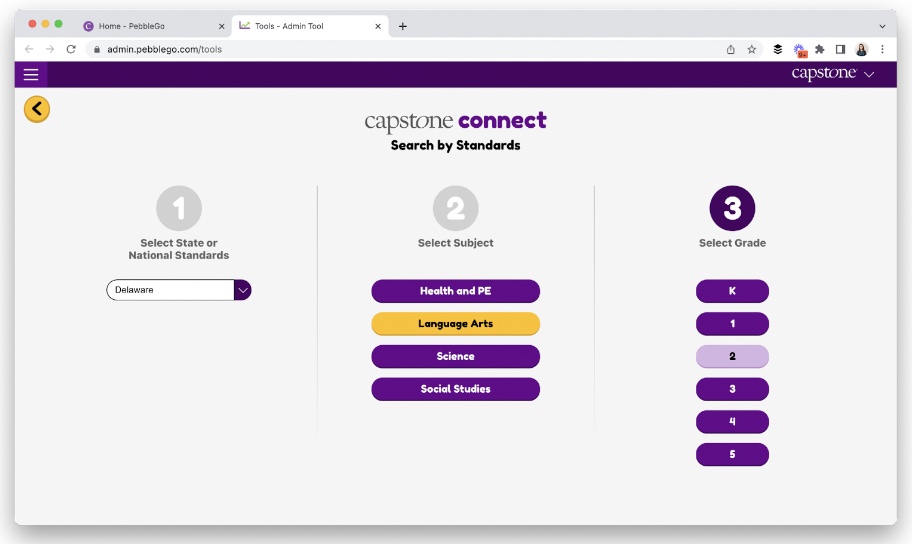Choose the Science subject button
This screenshot has width=912, height=544.
click(x=455, y=356)
